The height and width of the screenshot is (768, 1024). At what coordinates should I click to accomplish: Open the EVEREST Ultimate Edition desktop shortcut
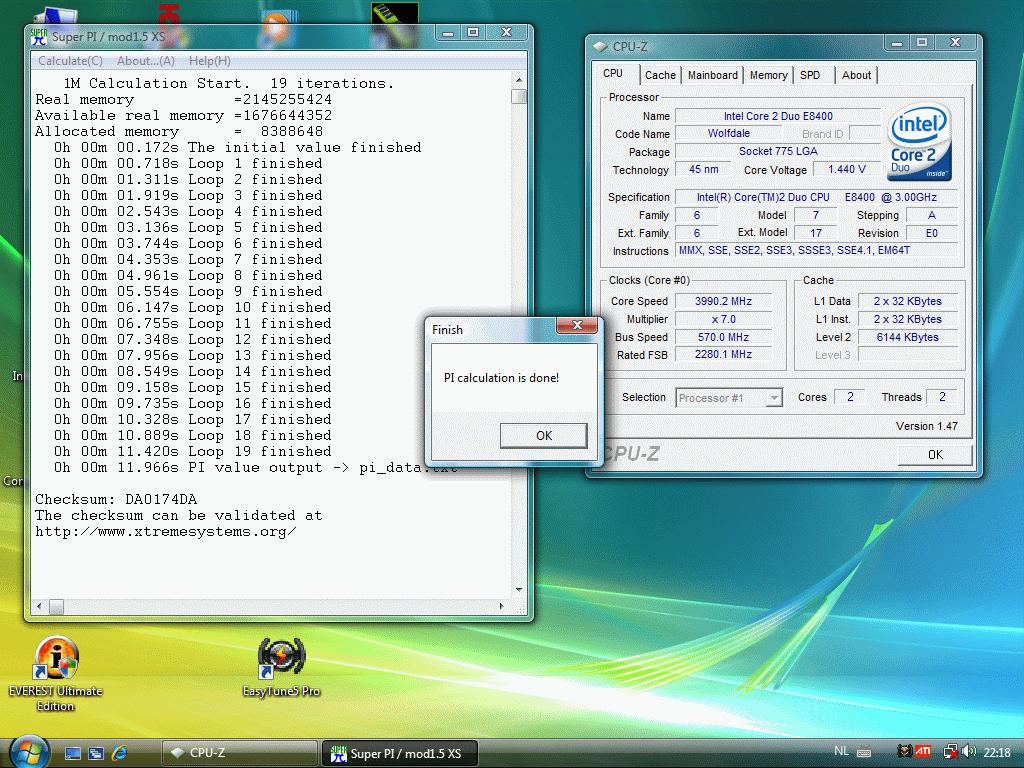(x=56, y=674)
